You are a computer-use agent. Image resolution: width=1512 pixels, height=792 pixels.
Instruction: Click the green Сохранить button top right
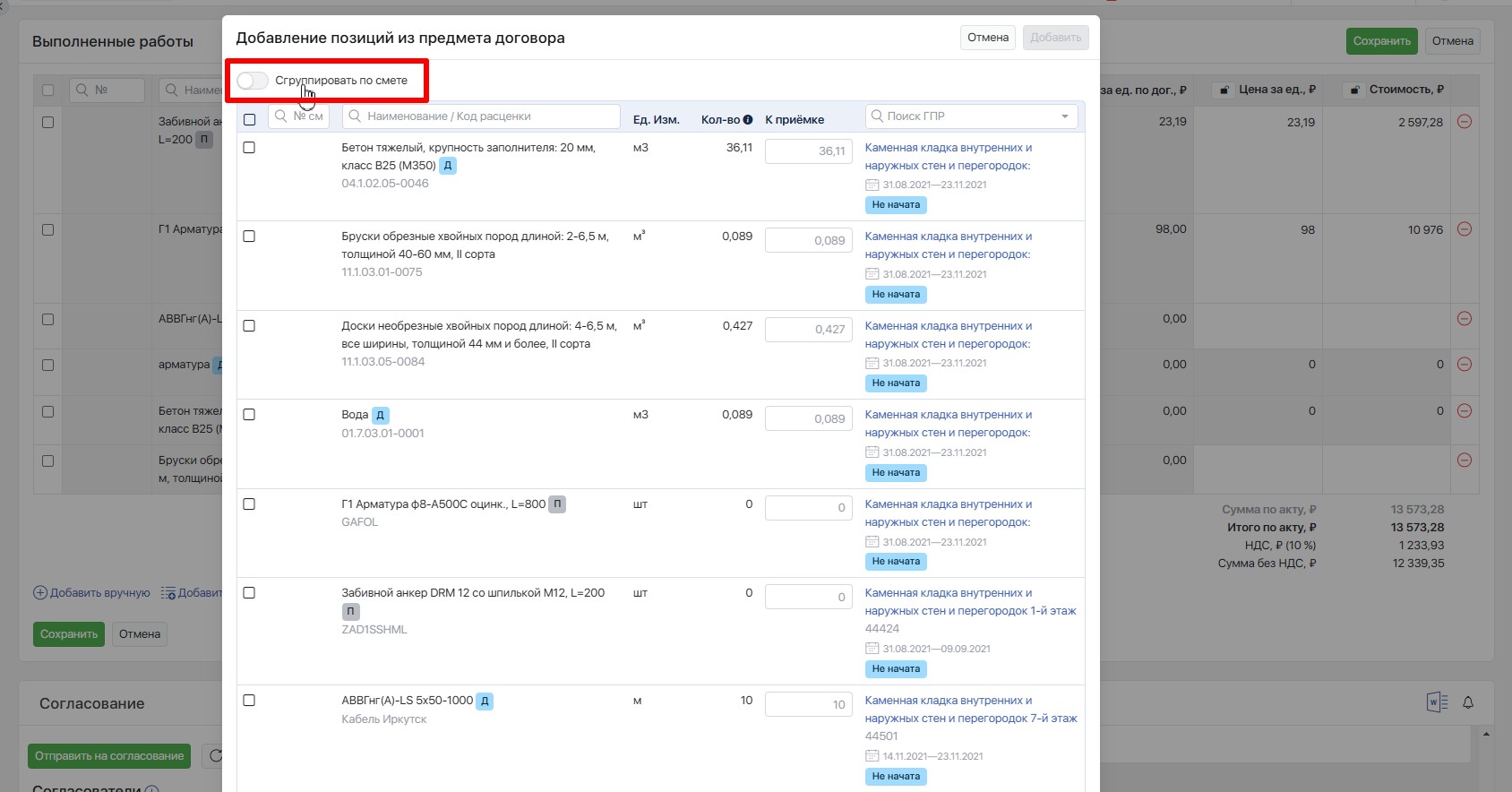click(1381, 41)
